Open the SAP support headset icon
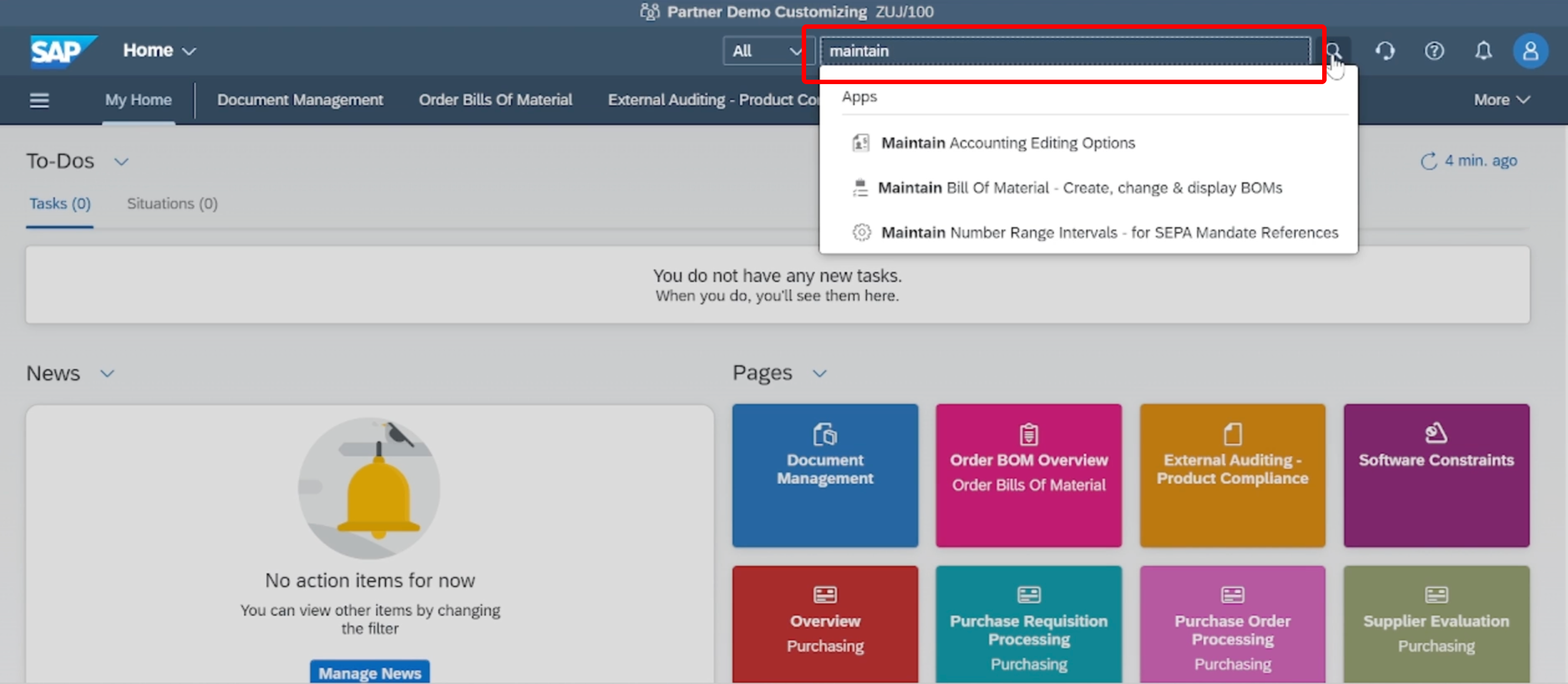This screenshot has width=1568, height=684. [x=1385, y=50]
